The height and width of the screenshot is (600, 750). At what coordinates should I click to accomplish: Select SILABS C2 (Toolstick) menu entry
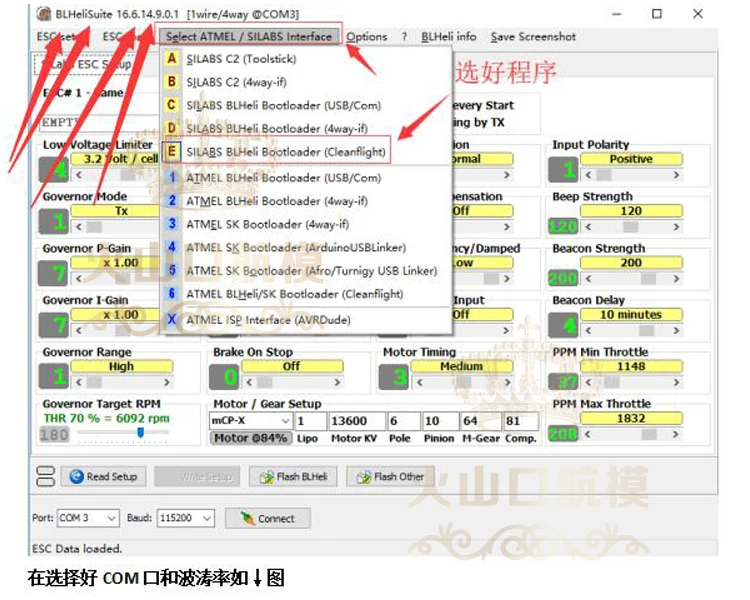pyautogui.click(x=241, y=59)
